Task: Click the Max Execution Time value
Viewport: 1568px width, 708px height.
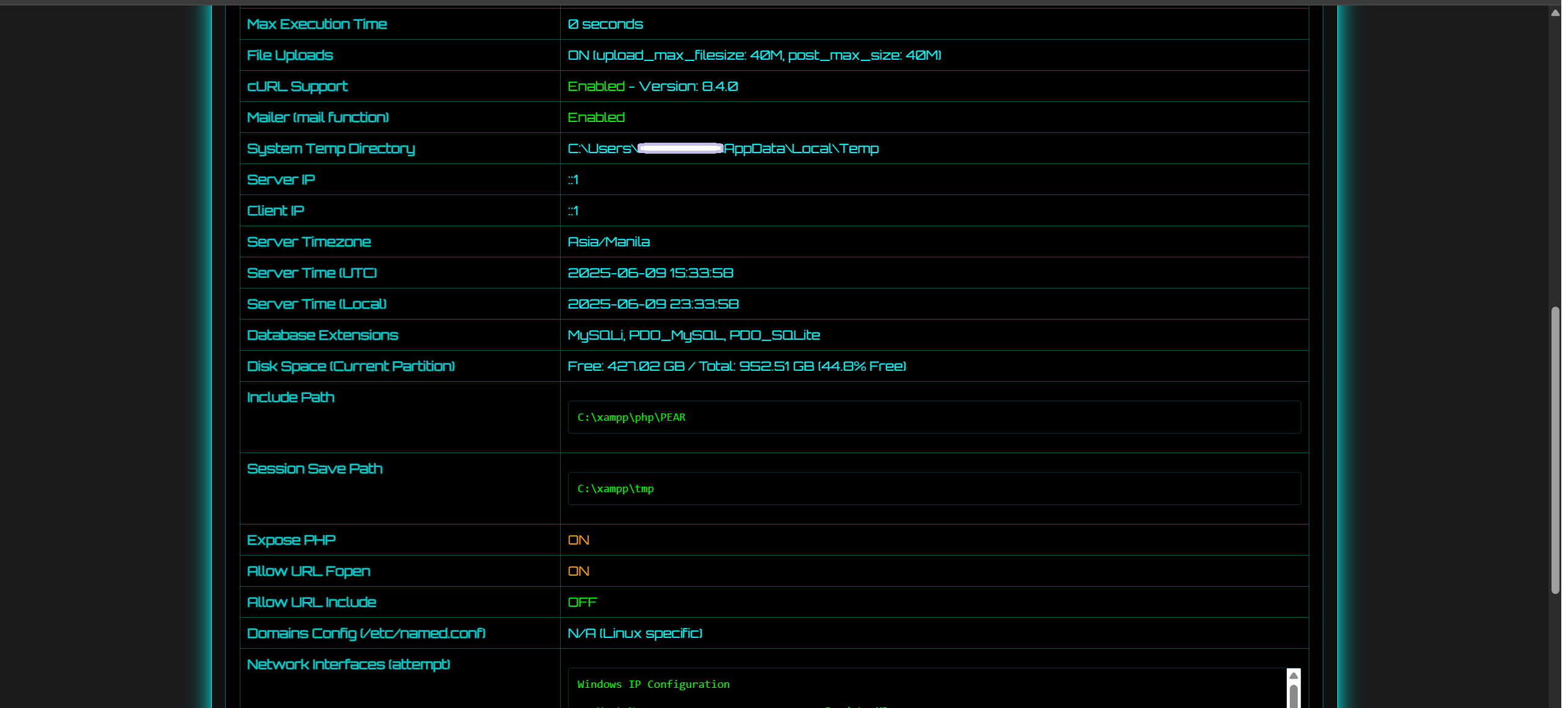Action: point(605,24)
